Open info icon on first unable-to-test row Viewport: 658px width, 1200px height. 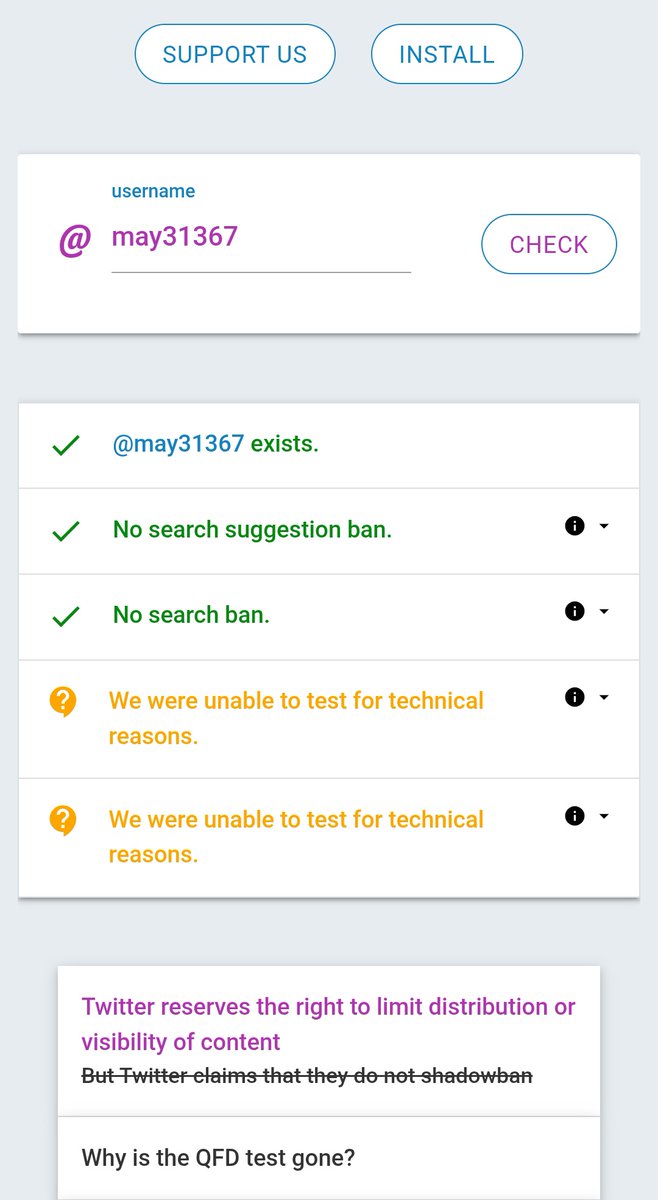click(x=574, y=697)
